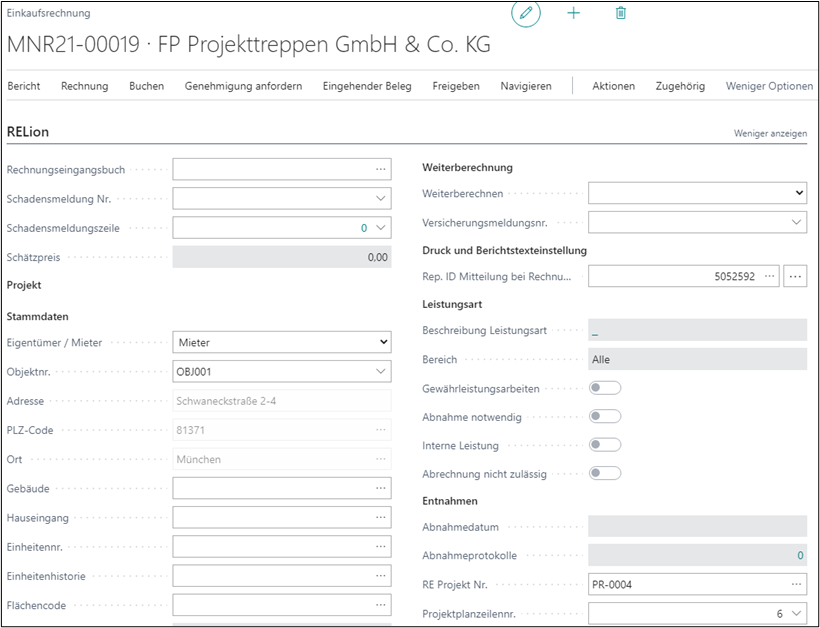Open the Navigieren menu
This screenshot has height=628, width=820.
tap(526, 86)
